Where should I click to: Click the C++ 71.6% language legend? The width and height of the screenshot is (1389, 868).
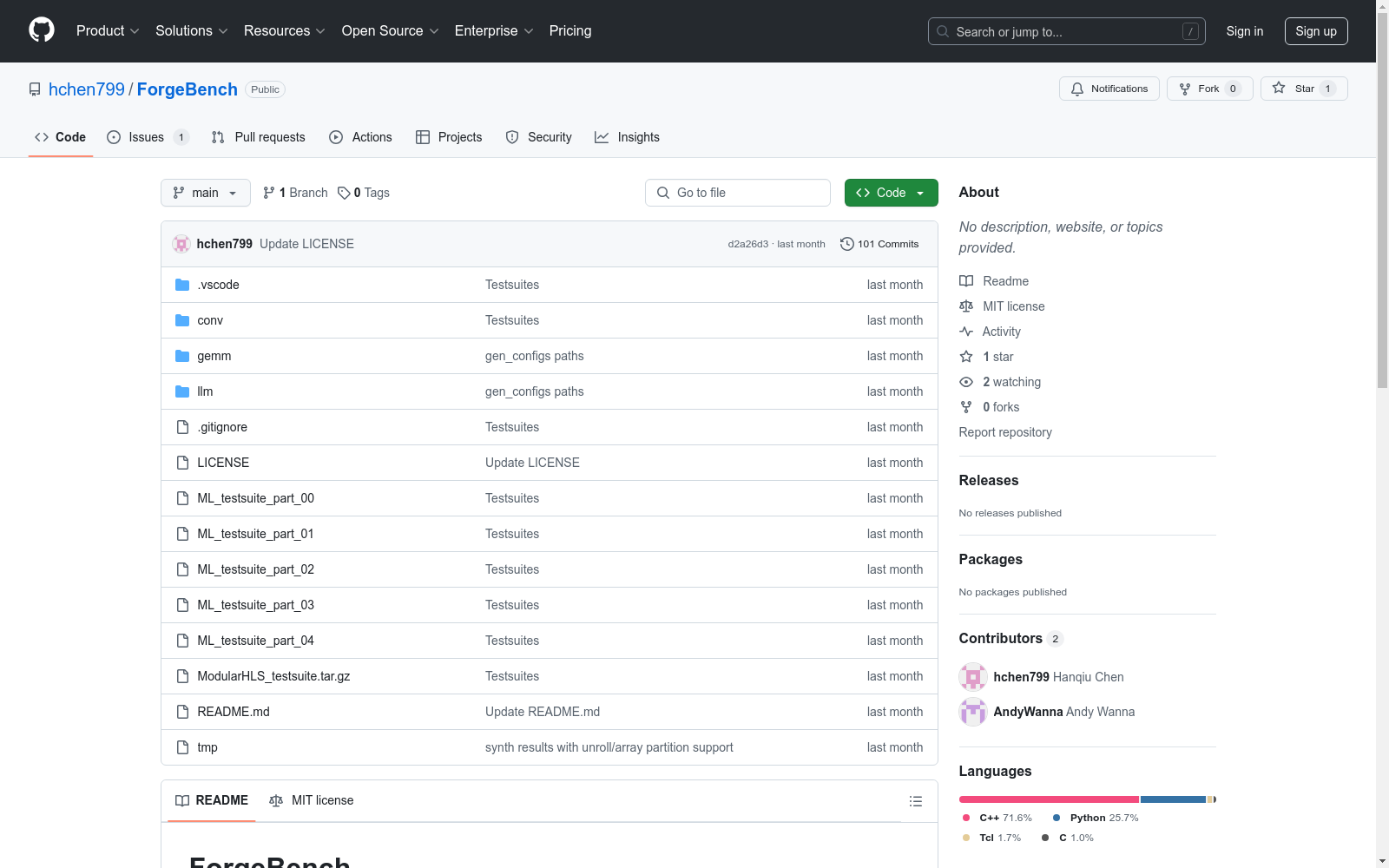[x=997, y=818]
